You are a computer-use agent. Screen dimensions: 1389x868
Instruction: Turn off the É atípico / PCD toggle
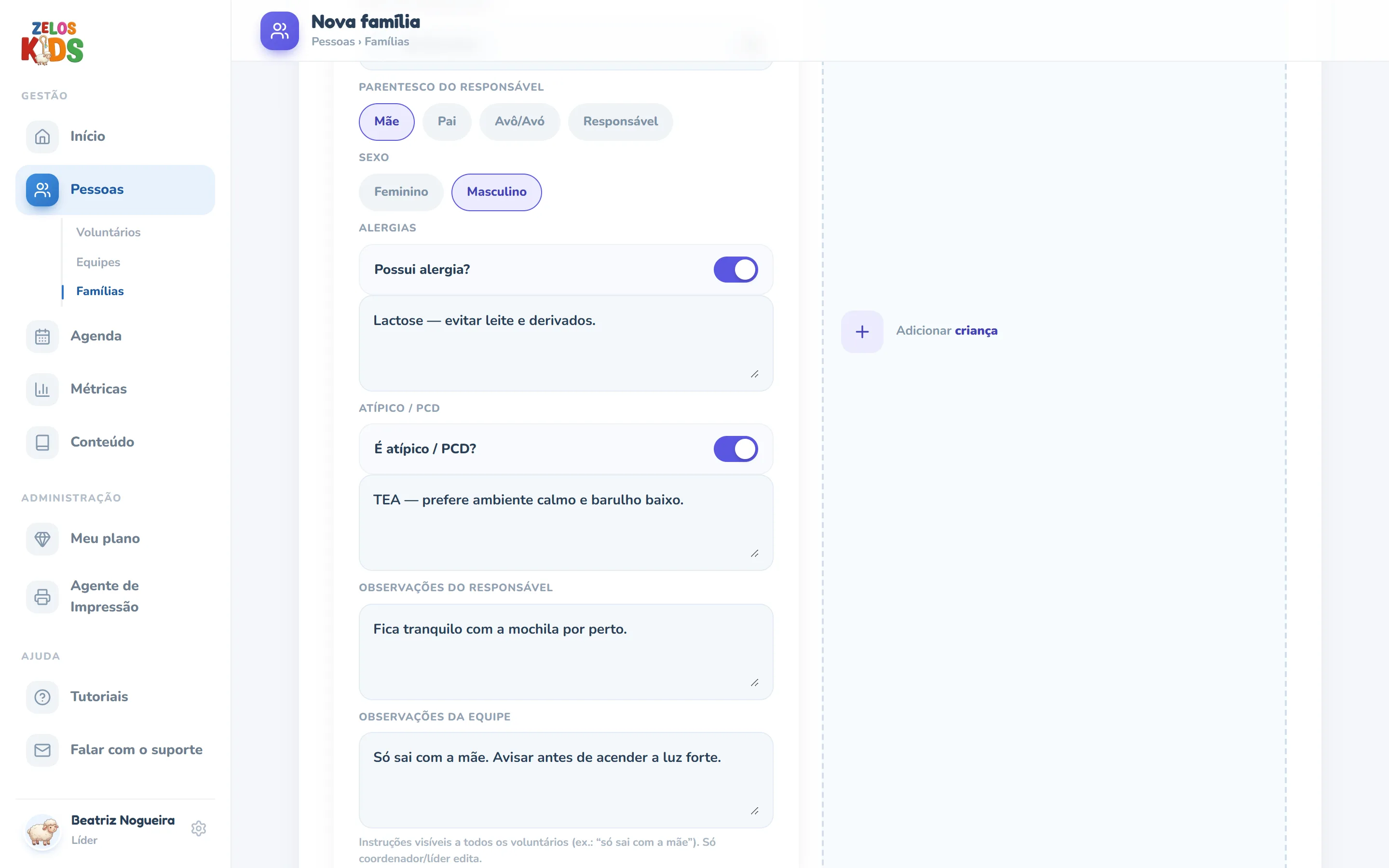click(735, 449)
